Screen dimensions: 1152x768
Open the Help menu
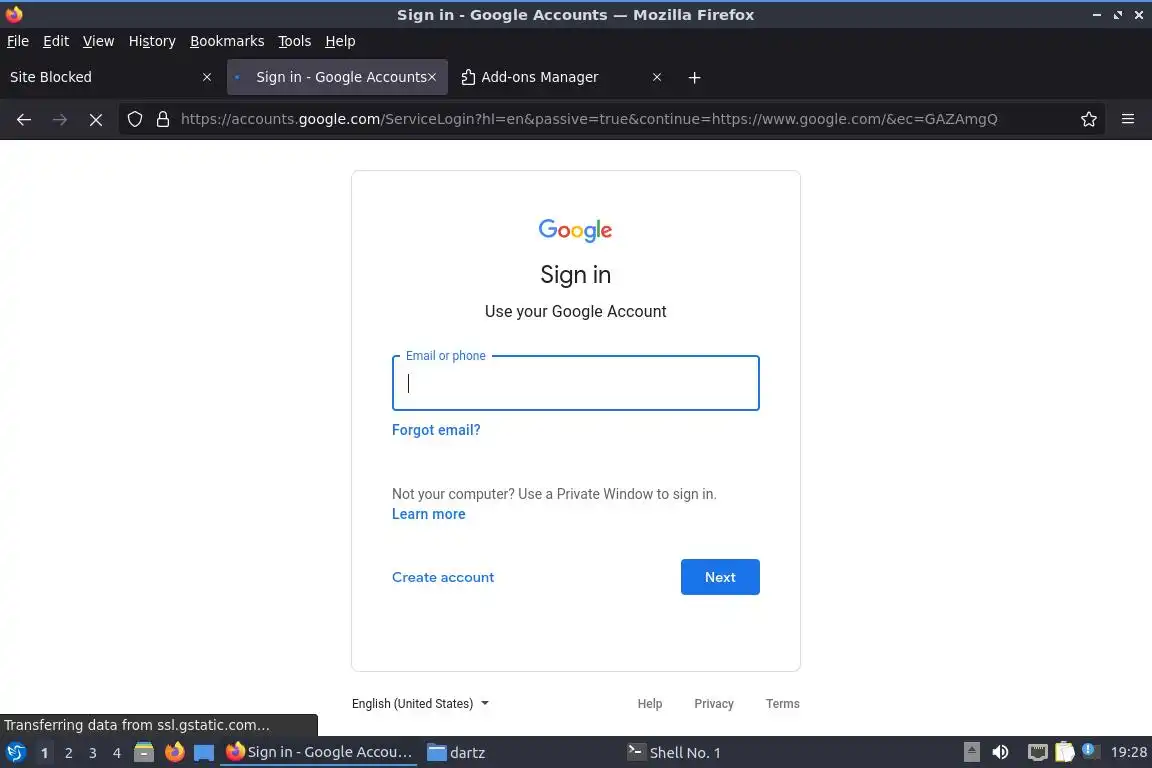340,41
